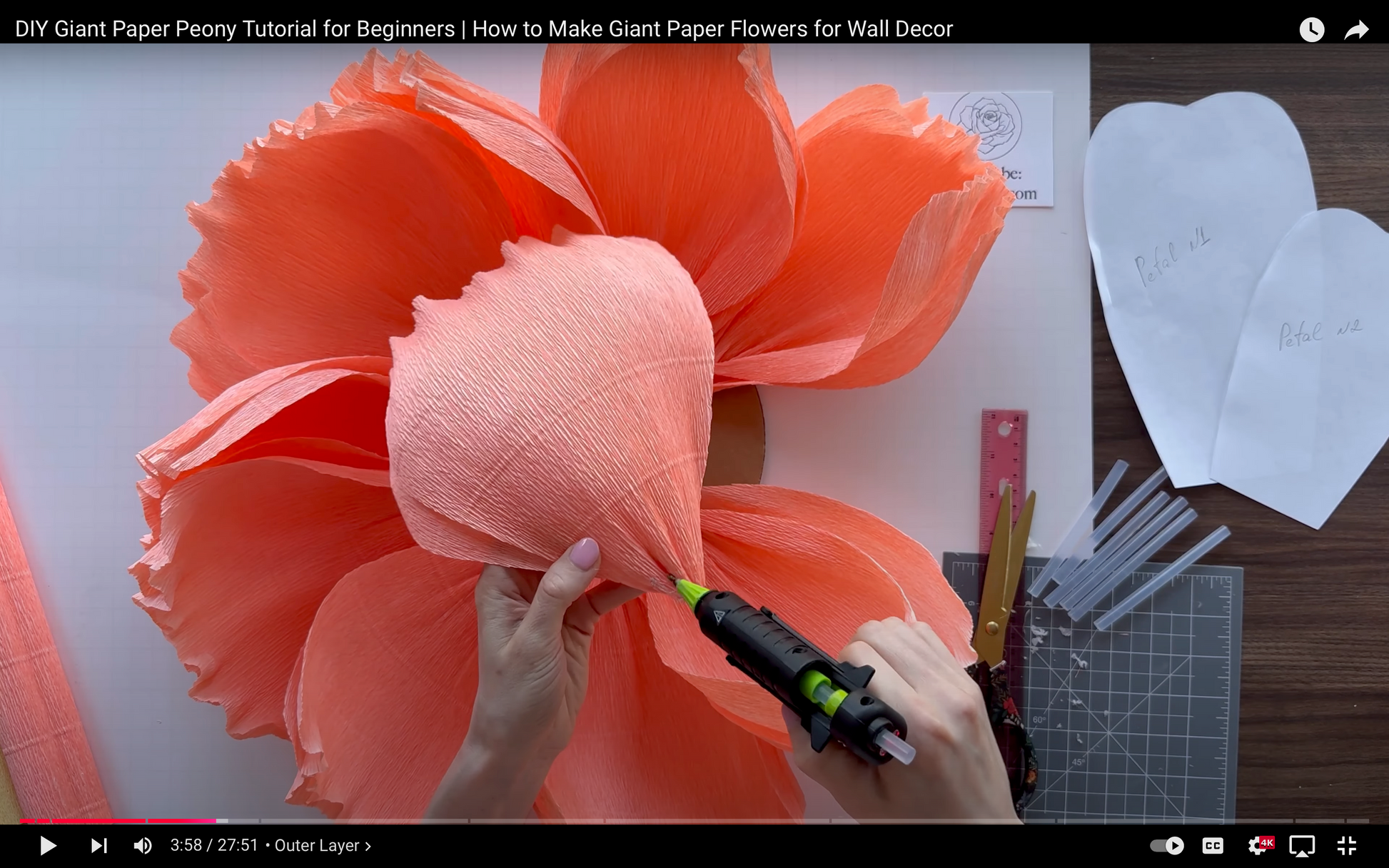Toggle subtitles with the CC button
The width and height of the screenshot is (1389, 868).
[1213, 845]
